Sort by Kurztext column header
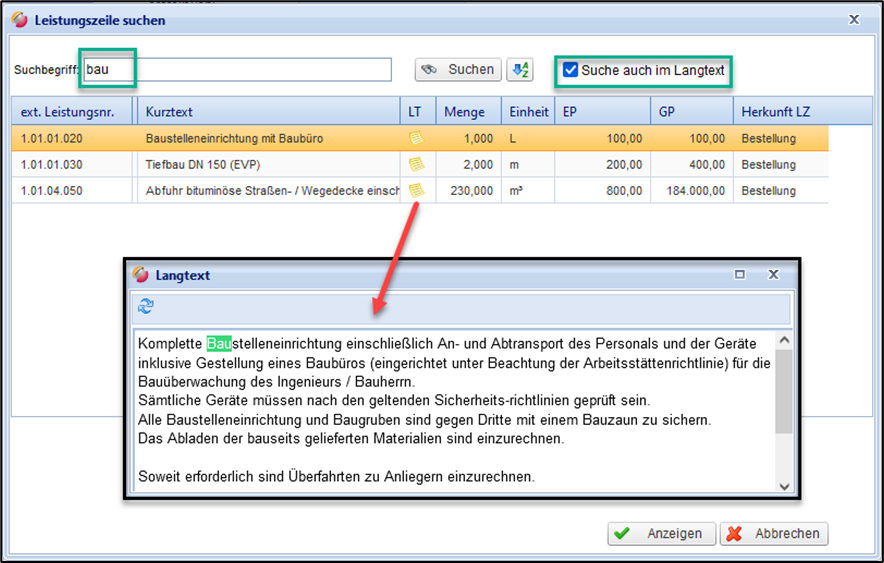The width and height of the screenshot is (884, 563). tap(270, 112)
